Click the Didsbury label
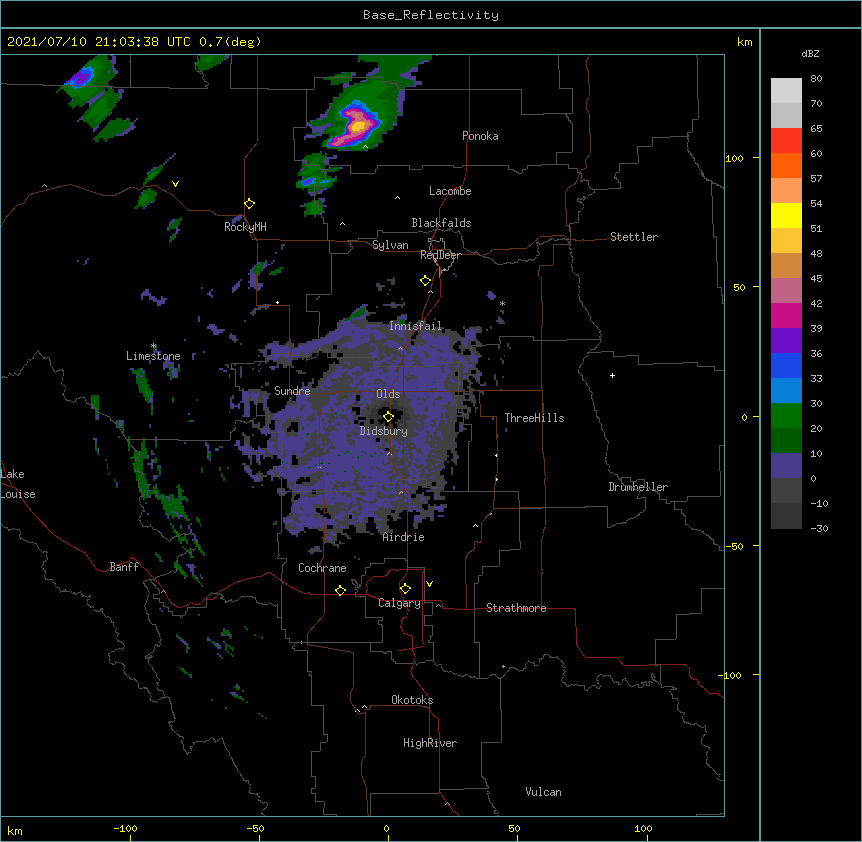Image resolution: width=862 pixels, height=842 pixels. point(384,431)
